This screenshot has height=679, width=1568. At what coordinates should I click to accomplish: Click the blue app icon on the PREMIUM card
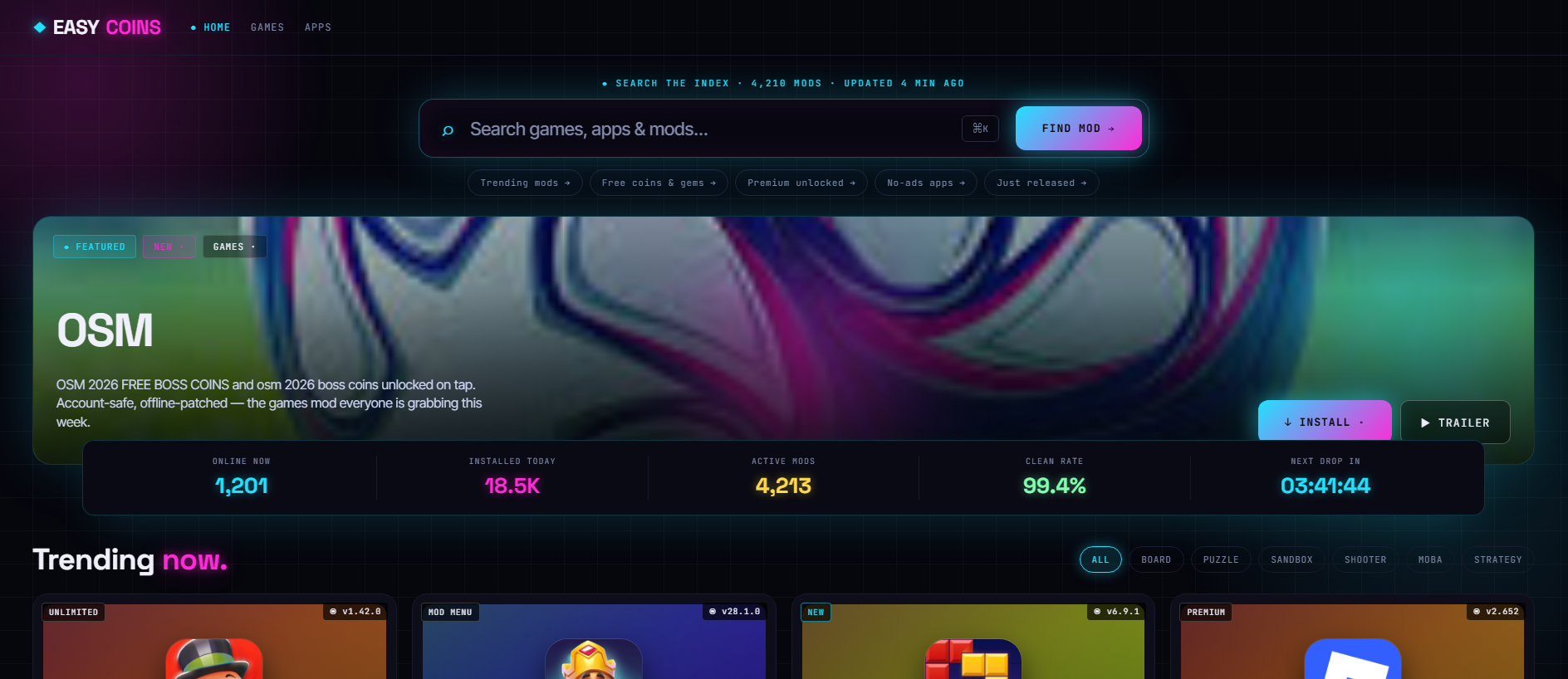click(1352, 658)
